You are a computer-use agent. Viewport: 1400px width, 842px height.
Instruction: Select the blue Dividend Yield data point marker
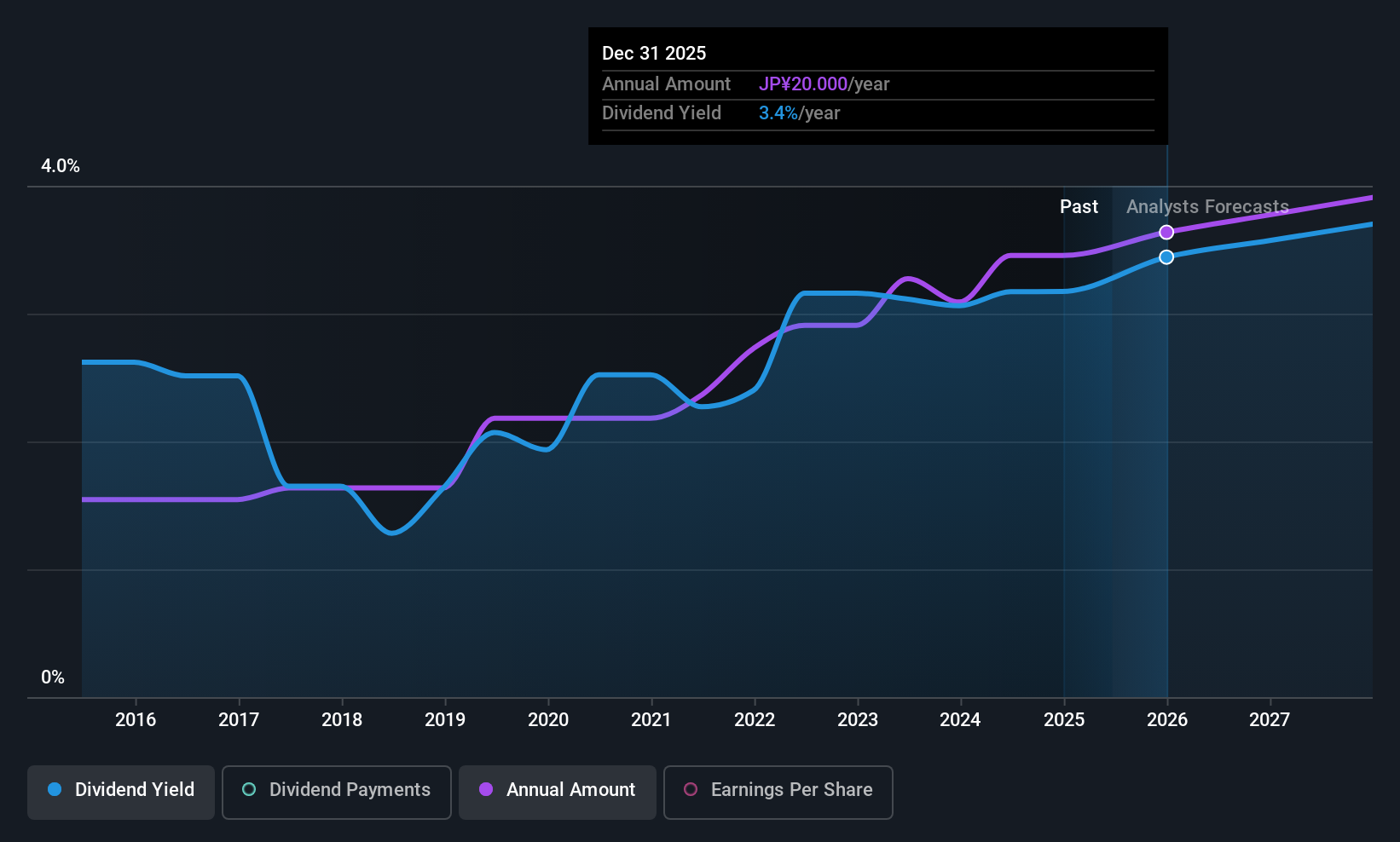[1166, 257]
